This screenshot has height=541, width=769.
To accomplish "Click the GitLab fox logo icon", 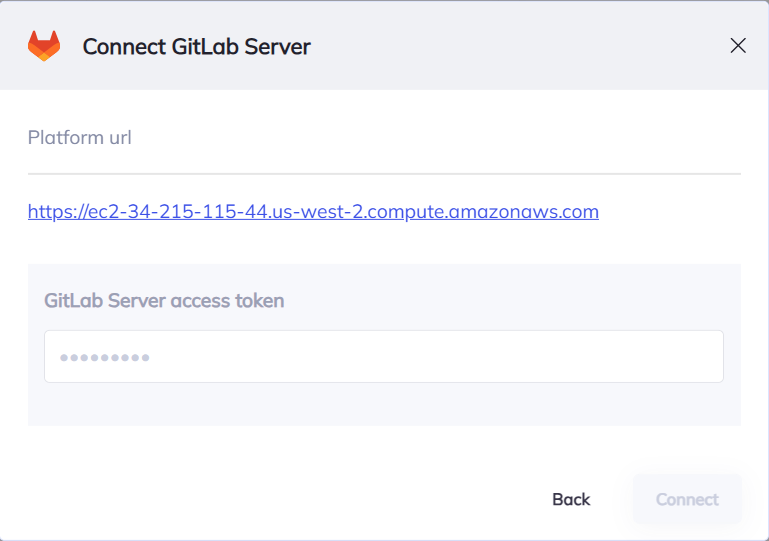I will pos(44,46).
